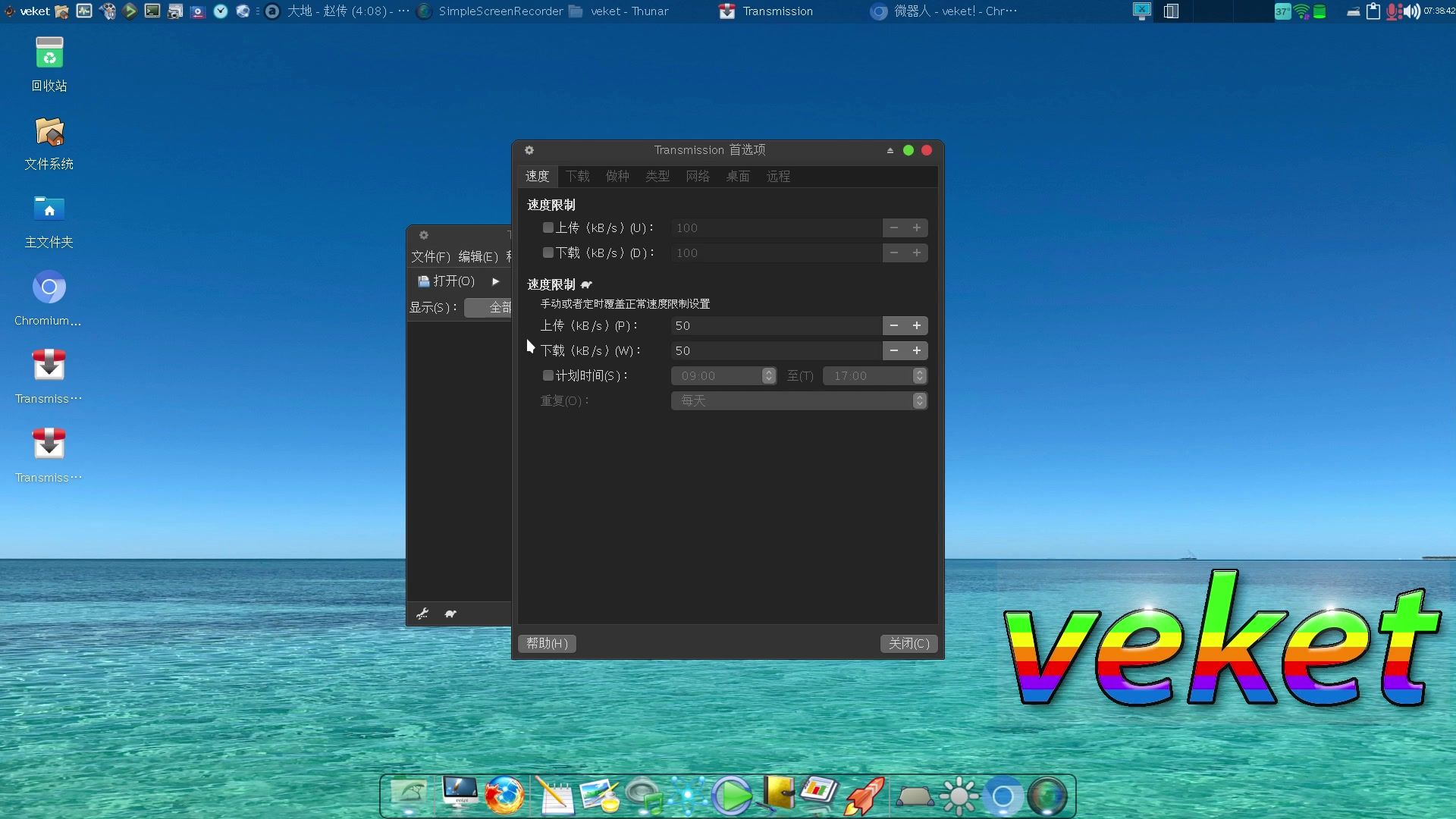Open terminal launcher in top panel

tap(152, 11)
